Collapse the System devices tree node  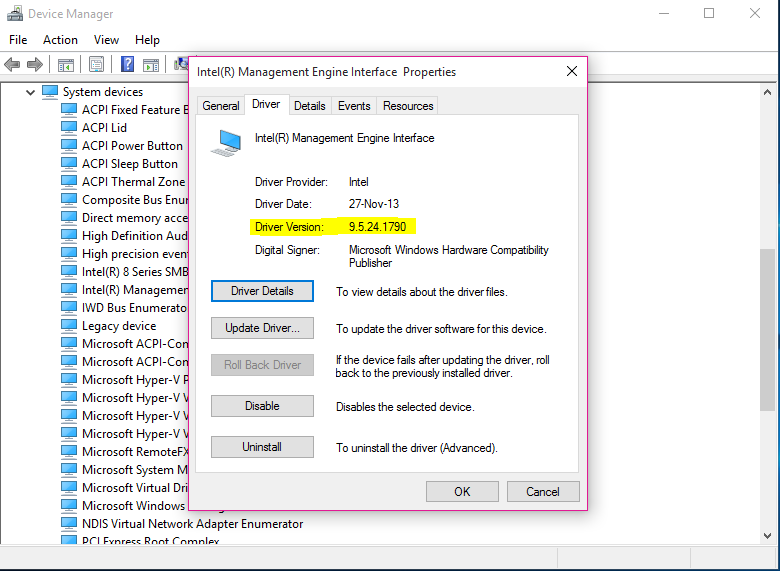click(30, 93)
